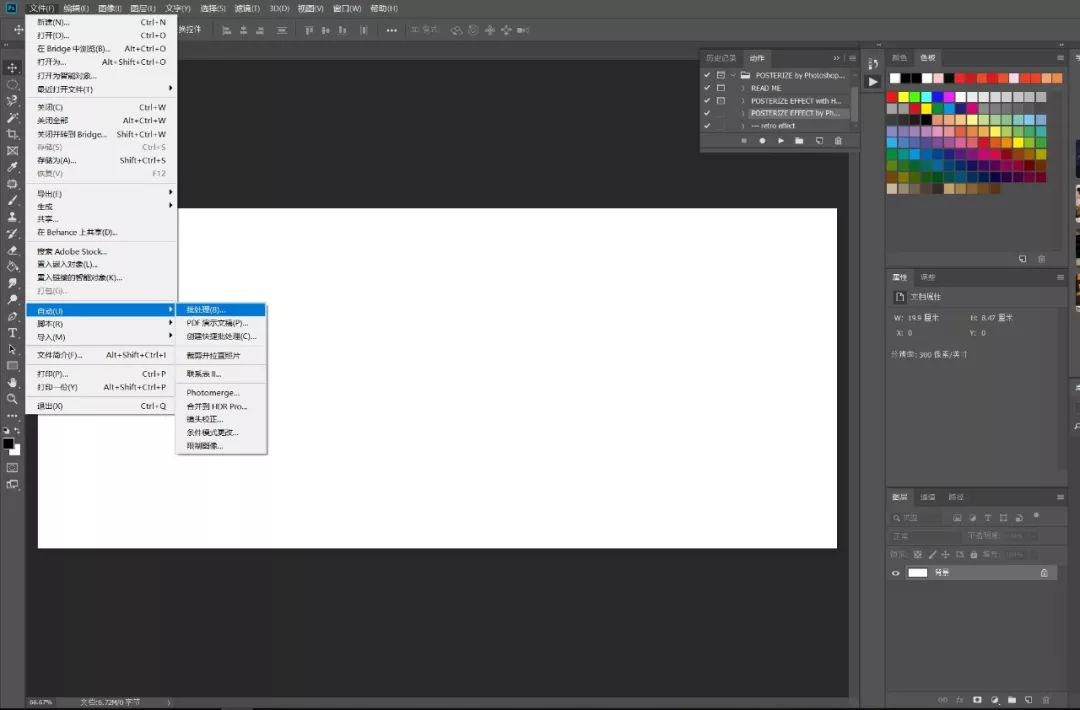Collapse the POSTERIZE by Photoshop action set folder
The width and height of the screenshot is (1080, 710).
pos(733,75)
